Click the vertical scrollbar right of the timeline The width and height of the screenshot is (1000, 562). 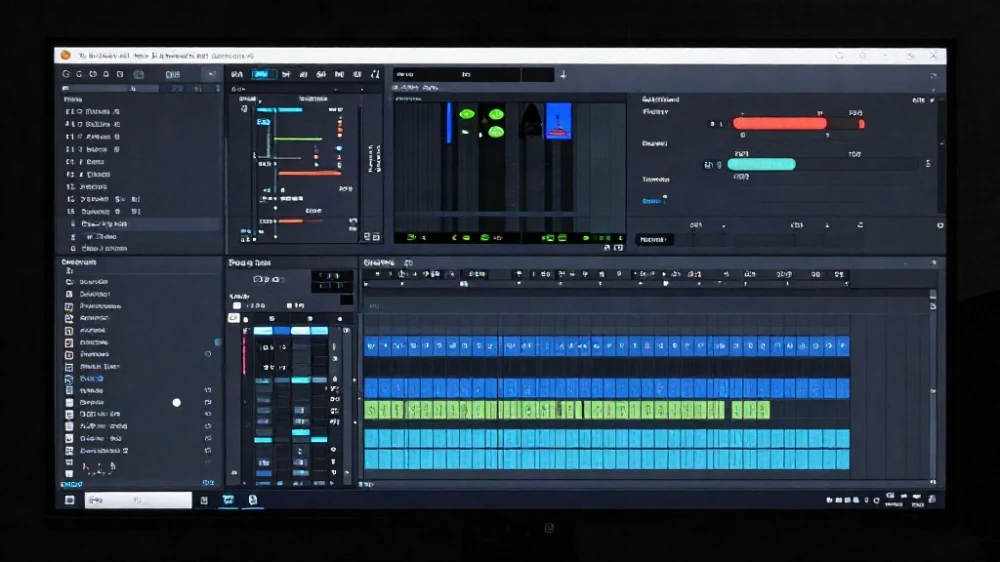[x=933, y=387]
